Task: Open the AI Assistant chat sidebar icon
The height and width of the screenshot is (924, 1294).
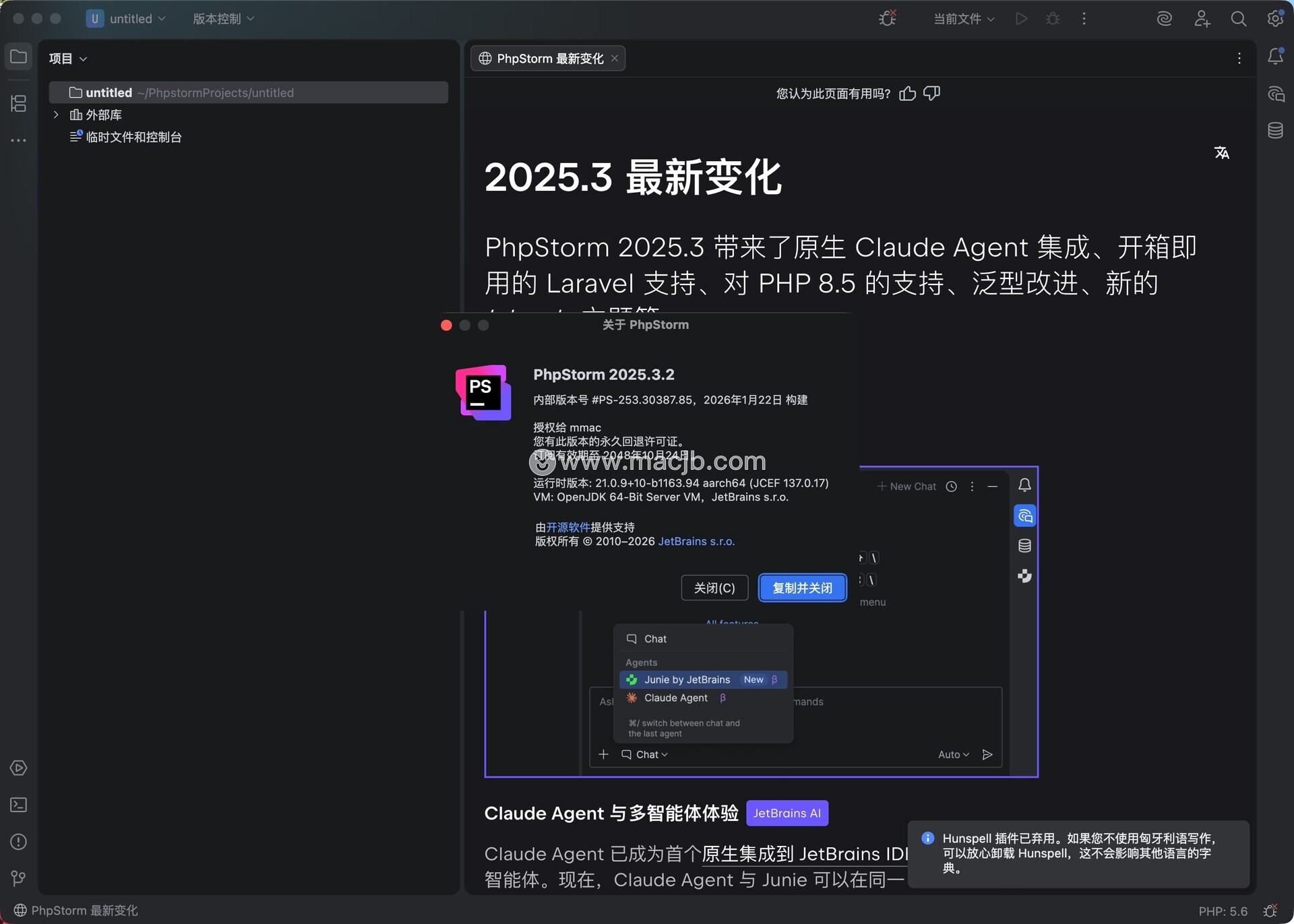Action: 1275,94
